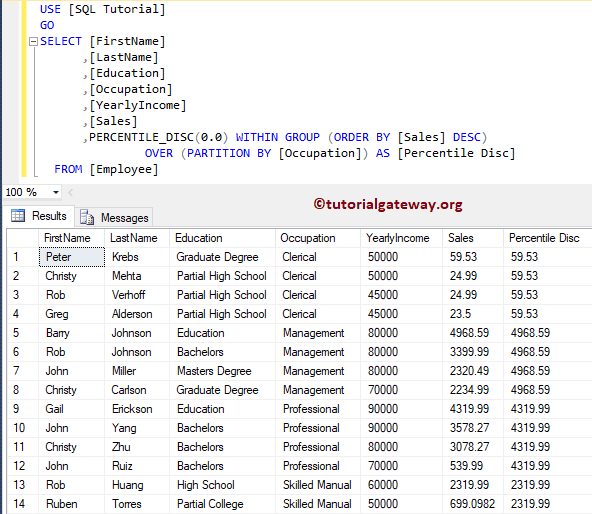592x514 pixels.
Task: Select the Occupation column header
Action: 318,238
